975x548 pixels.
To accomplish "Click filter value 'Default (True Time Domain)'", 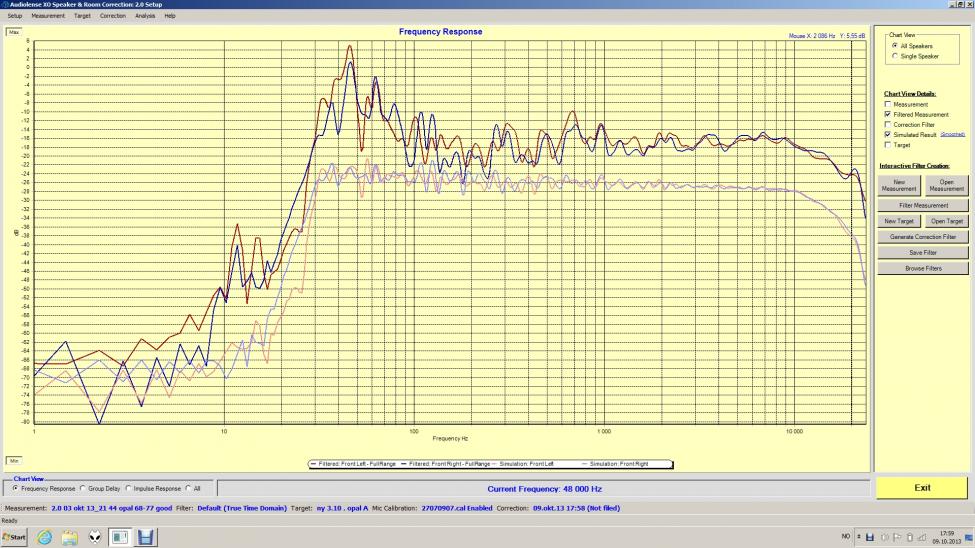I will point(242,508).
